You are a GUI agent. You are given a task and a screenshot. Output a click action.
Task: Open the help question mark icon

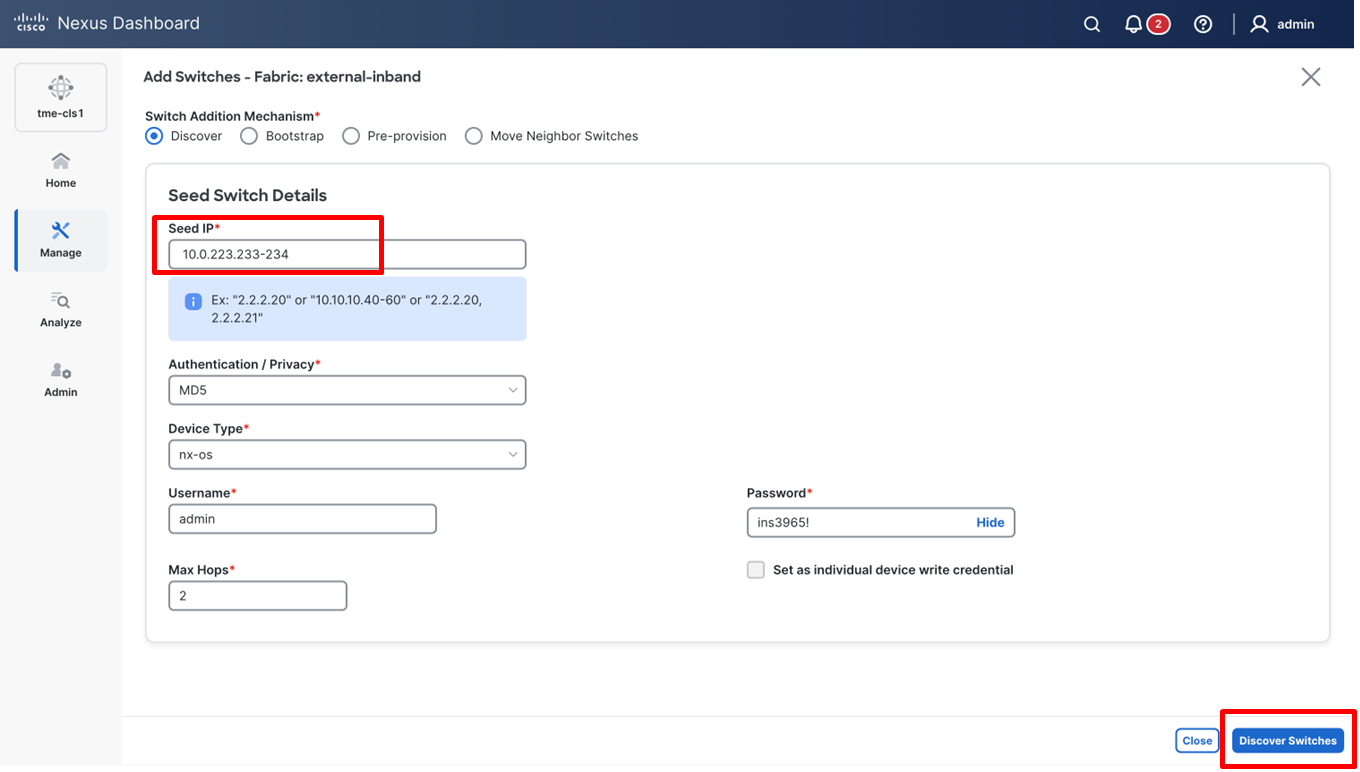[x=1203, y=24]
